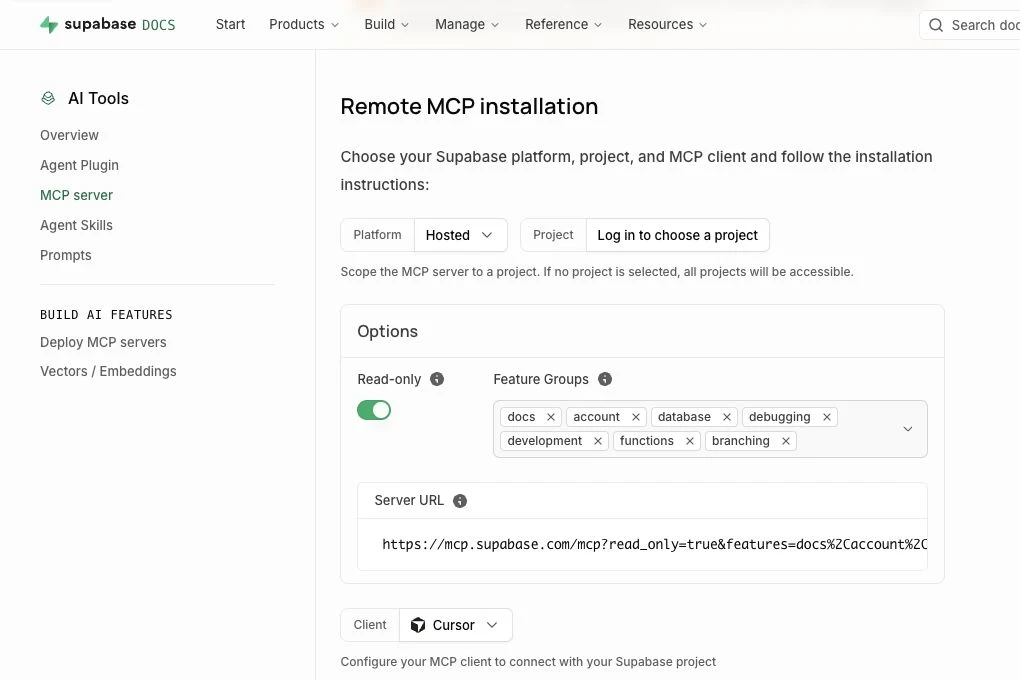Click the Server URL text
The height and width of the screenshot is (680, 1020).
[x=654, y=545]
